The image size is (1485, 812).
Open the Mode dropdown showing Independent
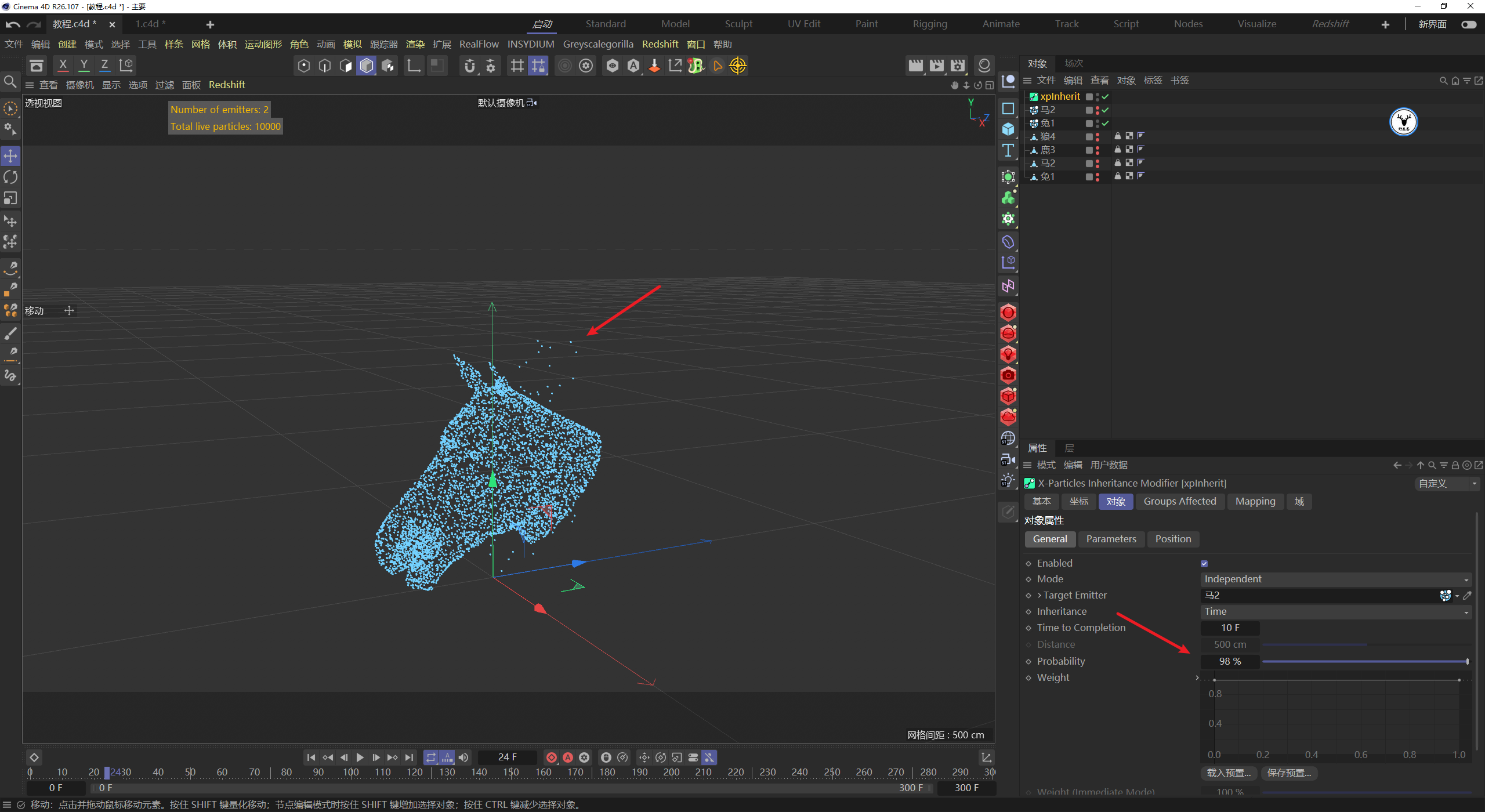tap(1335, 579)
